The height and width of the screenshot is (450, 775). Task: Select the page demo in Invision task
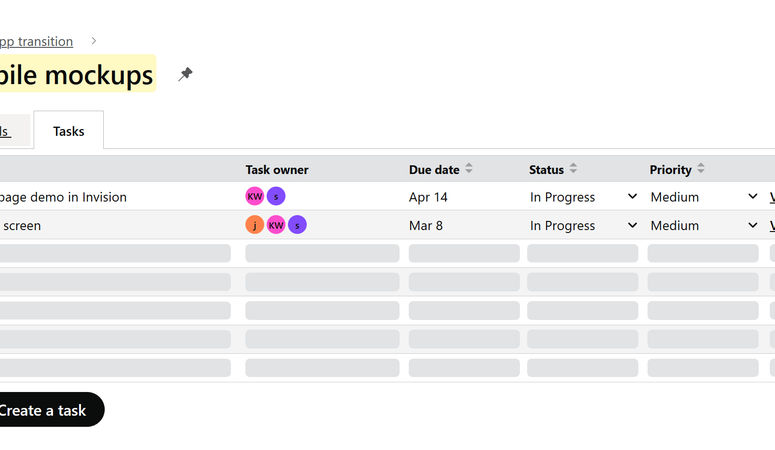pyautogui.click(x=63, y=197)
